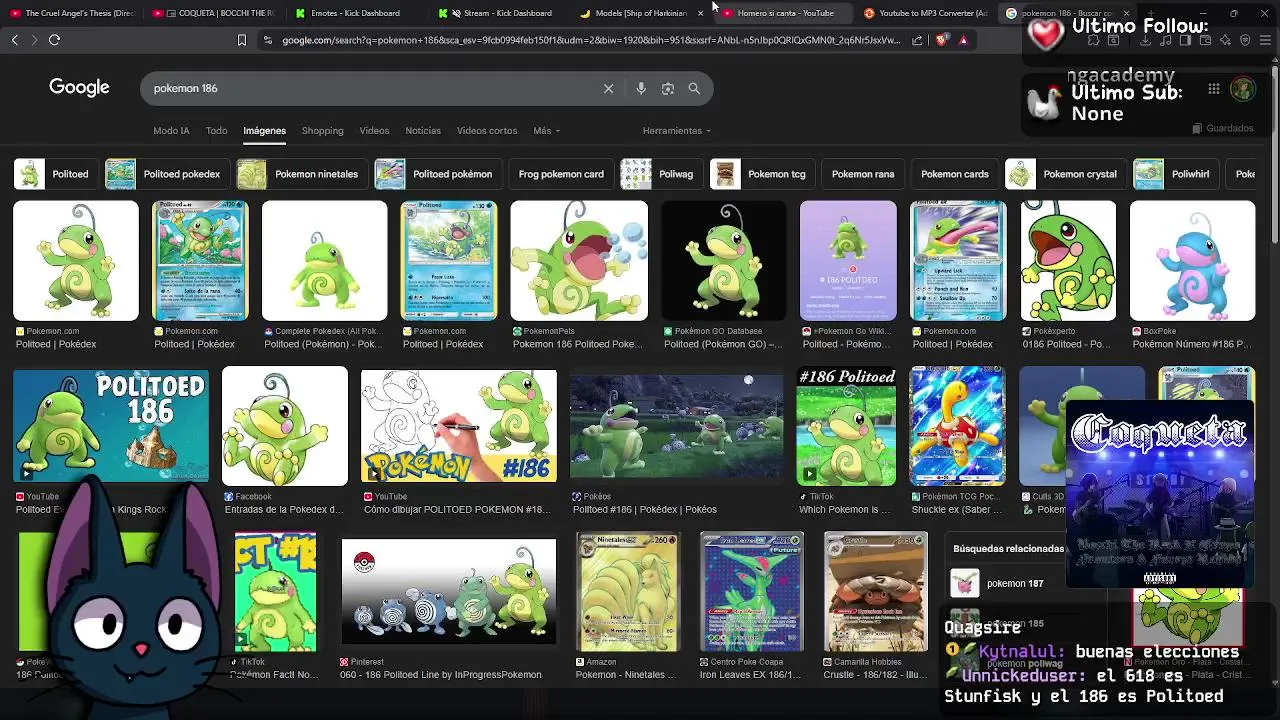
Task: Open The Cruel Angel's Thesis browser tab
Action: pyautogui.click(x=72, y=13)
